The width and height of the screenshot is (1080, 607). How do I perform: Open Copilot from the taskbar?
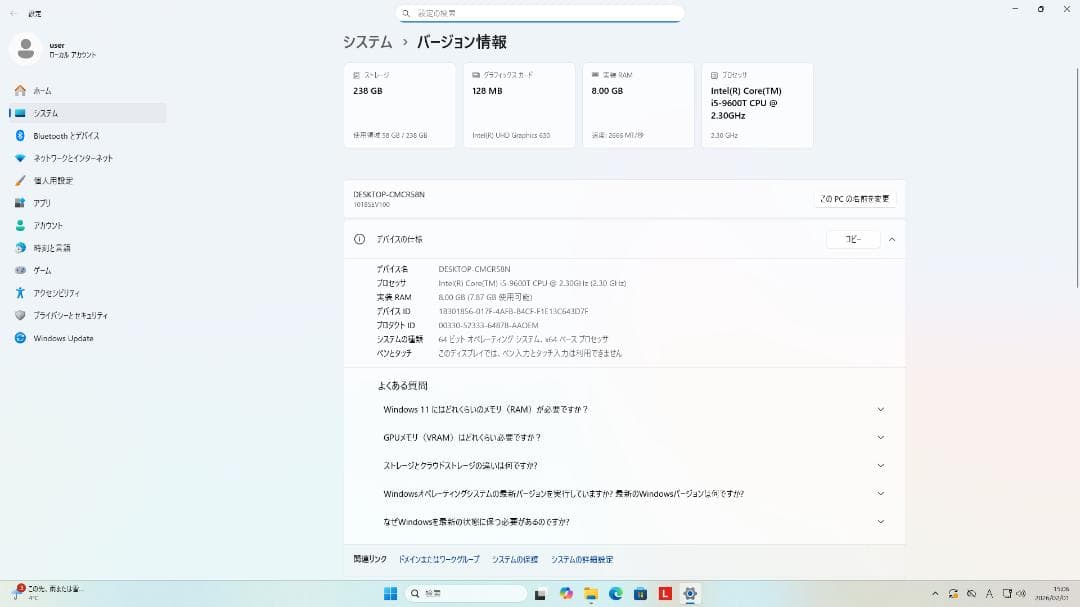pos(566,593)
